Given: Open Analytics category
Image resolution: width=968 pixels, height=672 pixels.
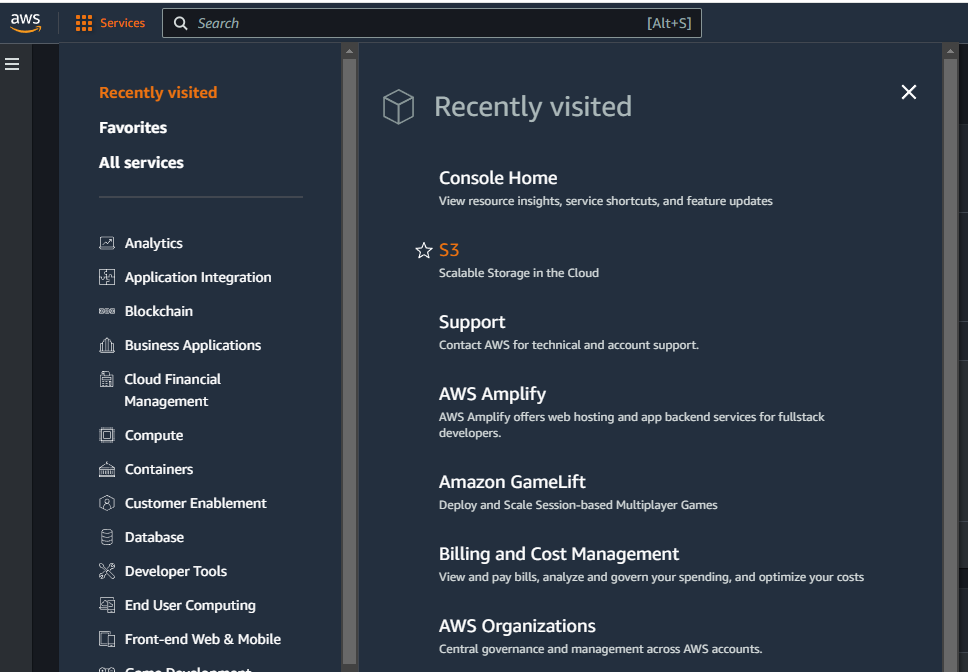Looking at the screenshot, I should point(154,243).
